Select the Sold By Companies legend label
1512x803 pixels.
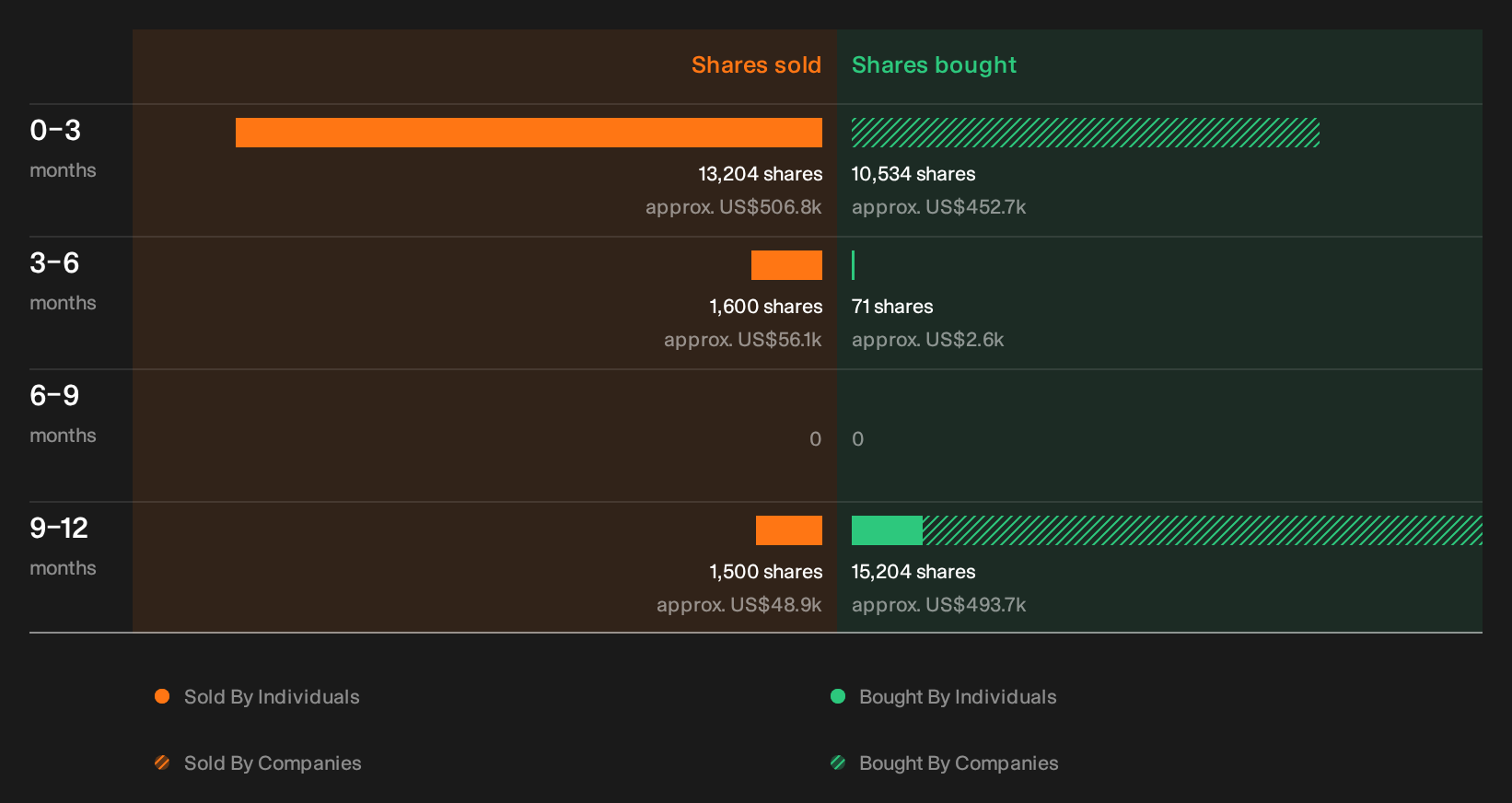[273, 763]
